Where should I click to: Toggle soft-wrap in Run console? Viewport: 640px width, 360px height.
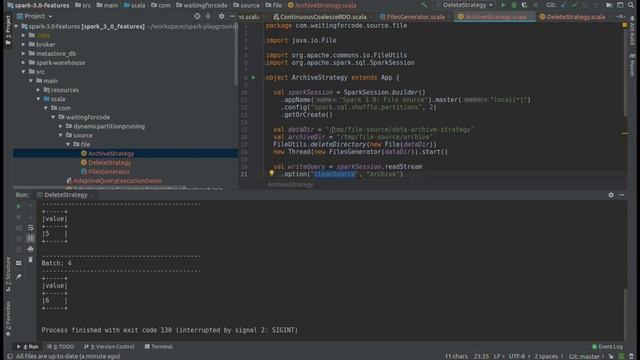tap(31, 228)
